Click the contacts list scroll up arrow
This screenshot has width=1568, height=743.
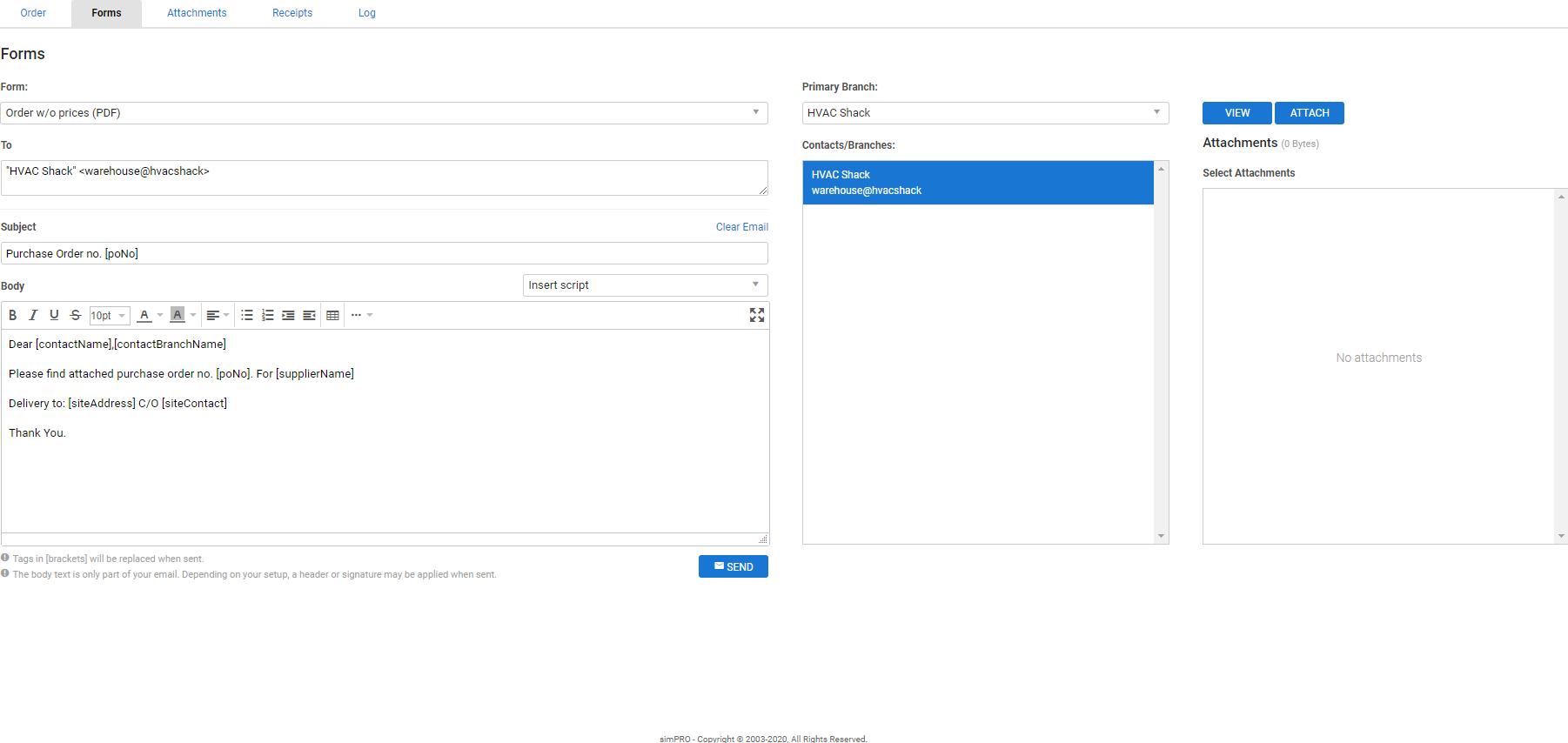[1161, 169]
